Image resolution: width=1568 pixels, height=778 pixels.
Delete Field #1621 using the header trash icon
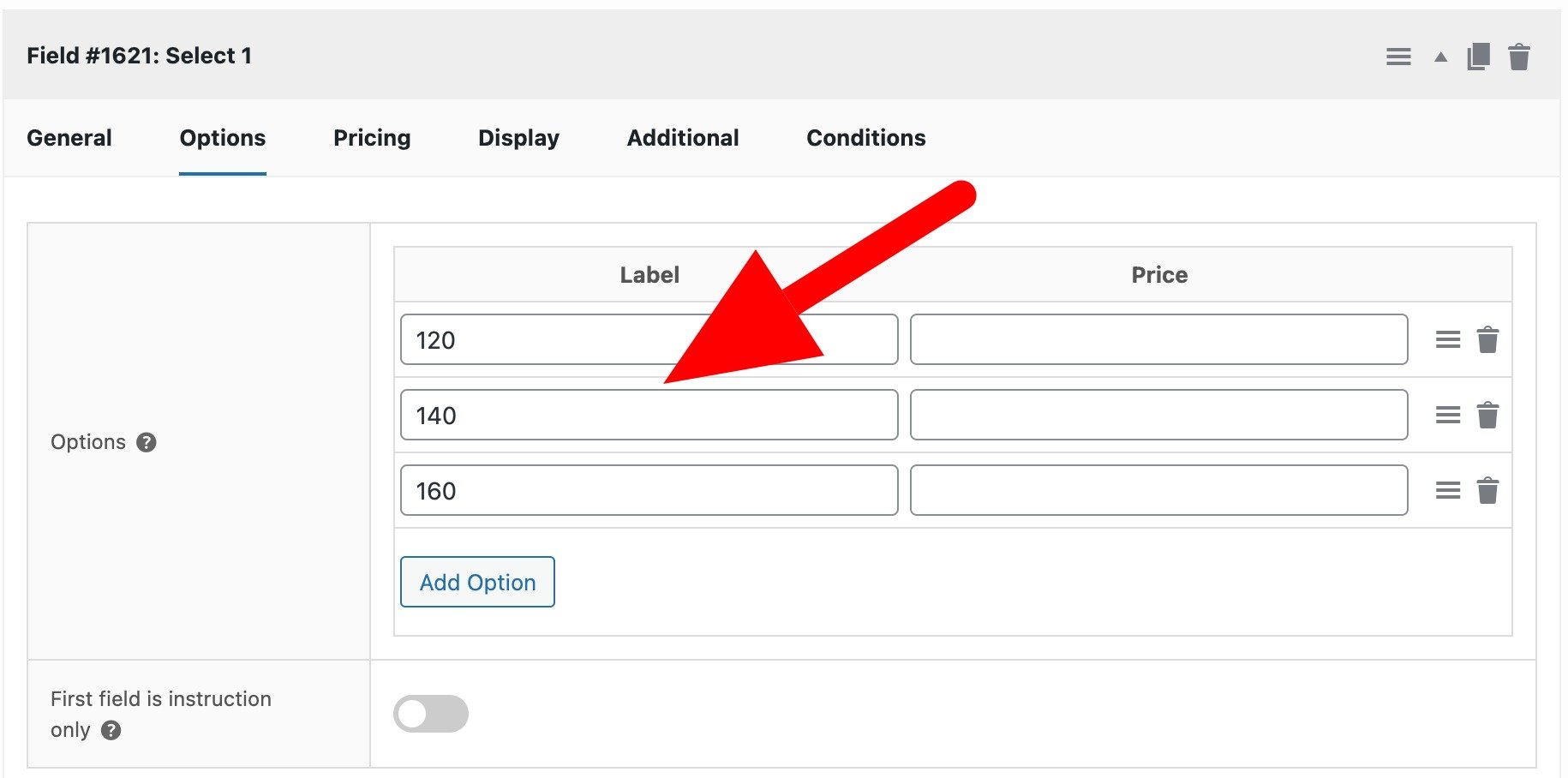(1519, 57)
